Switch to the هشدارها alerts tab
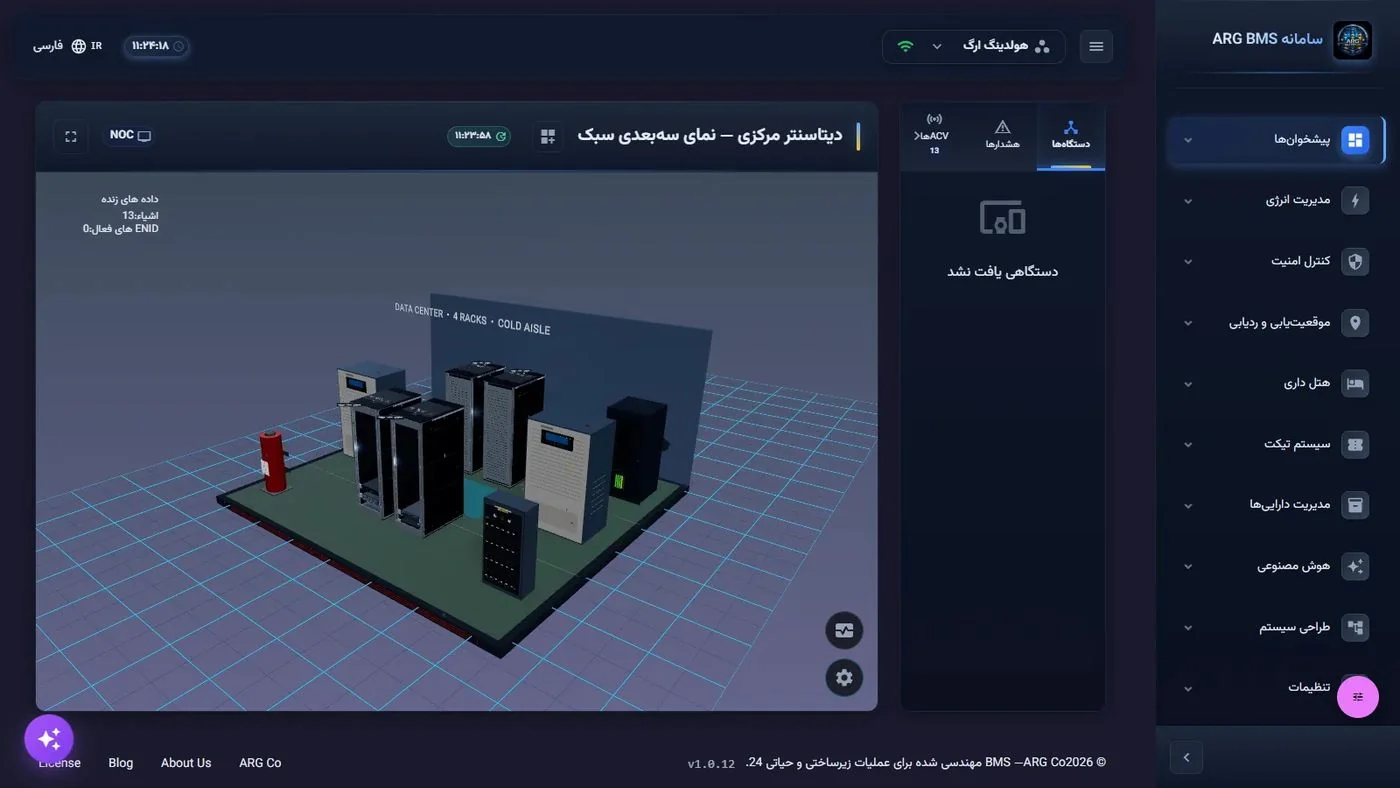This screenshot has height=788, width=1400. (1003, 136)
